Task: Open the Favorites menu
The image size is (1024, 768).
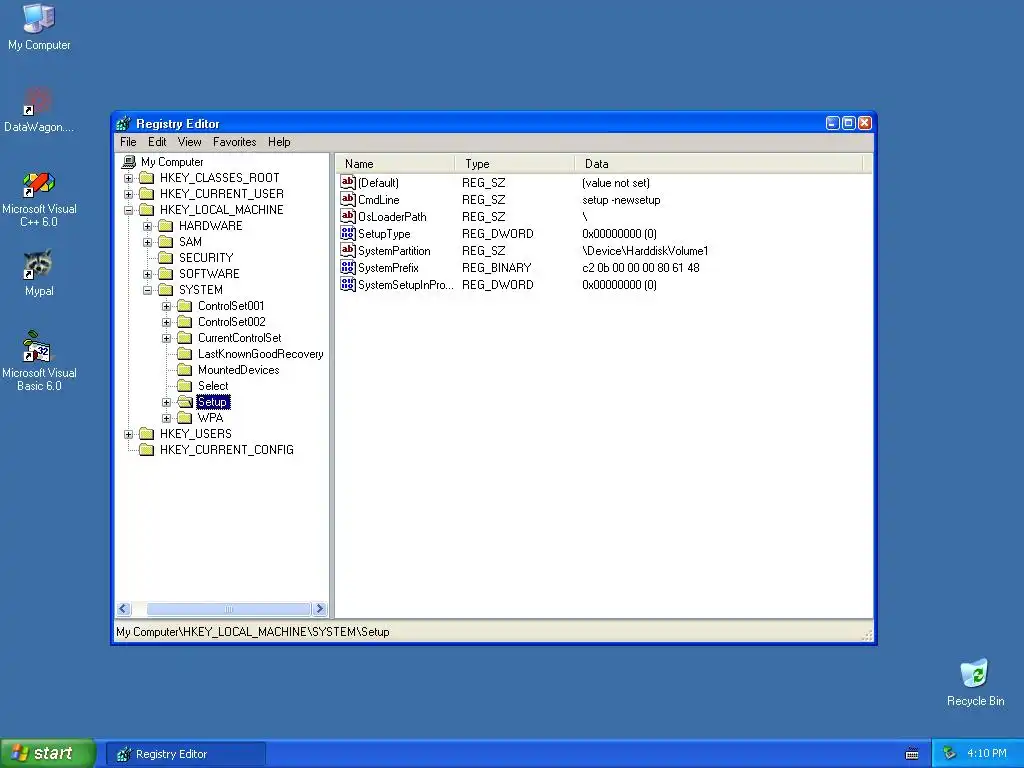Action: [234, 142]
